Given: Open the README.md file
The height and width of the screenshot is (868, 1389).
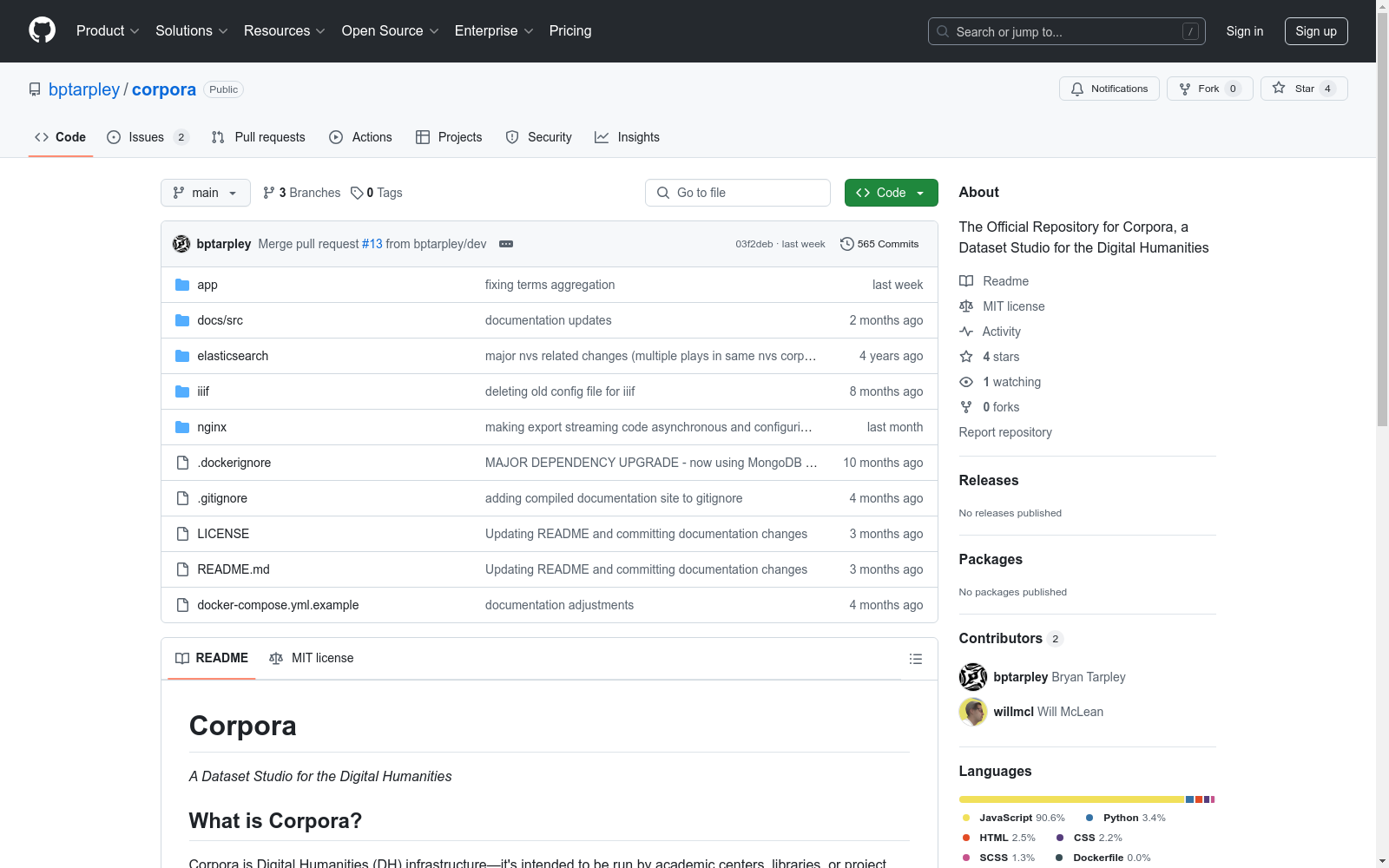Looking at the screenshot, I should click(234, 569).
